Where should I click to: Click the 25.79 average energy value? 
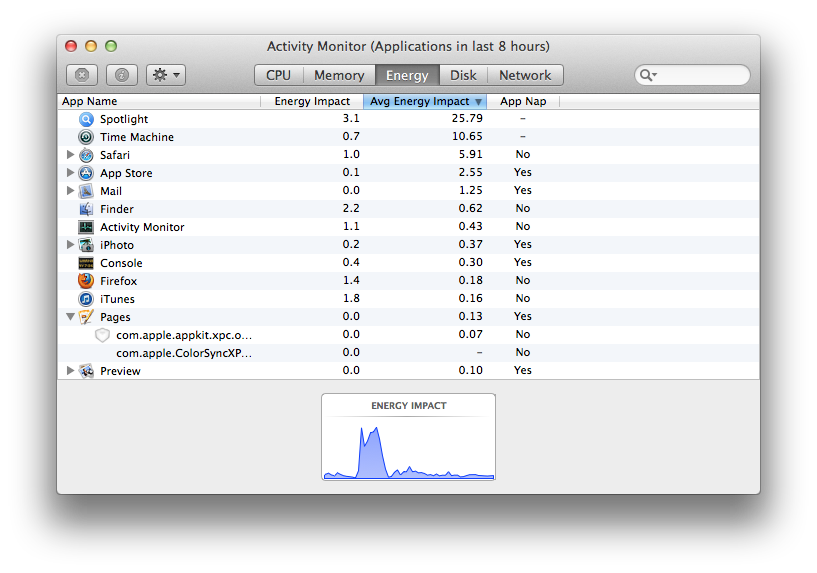tap(467, 118)
